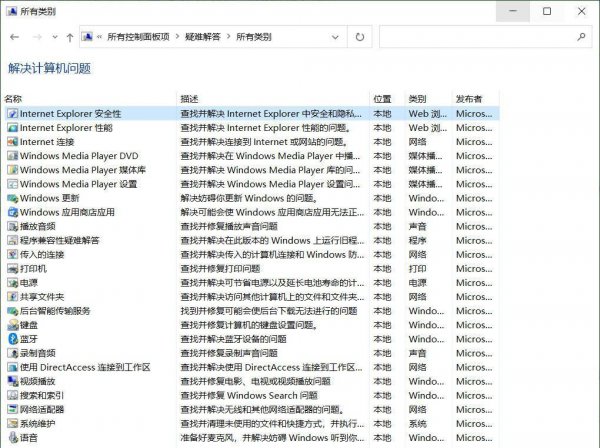The height and width of the screenshot is (448, 600).
Task: Click the 打印机 printer icon
Action: pos(13,269)
